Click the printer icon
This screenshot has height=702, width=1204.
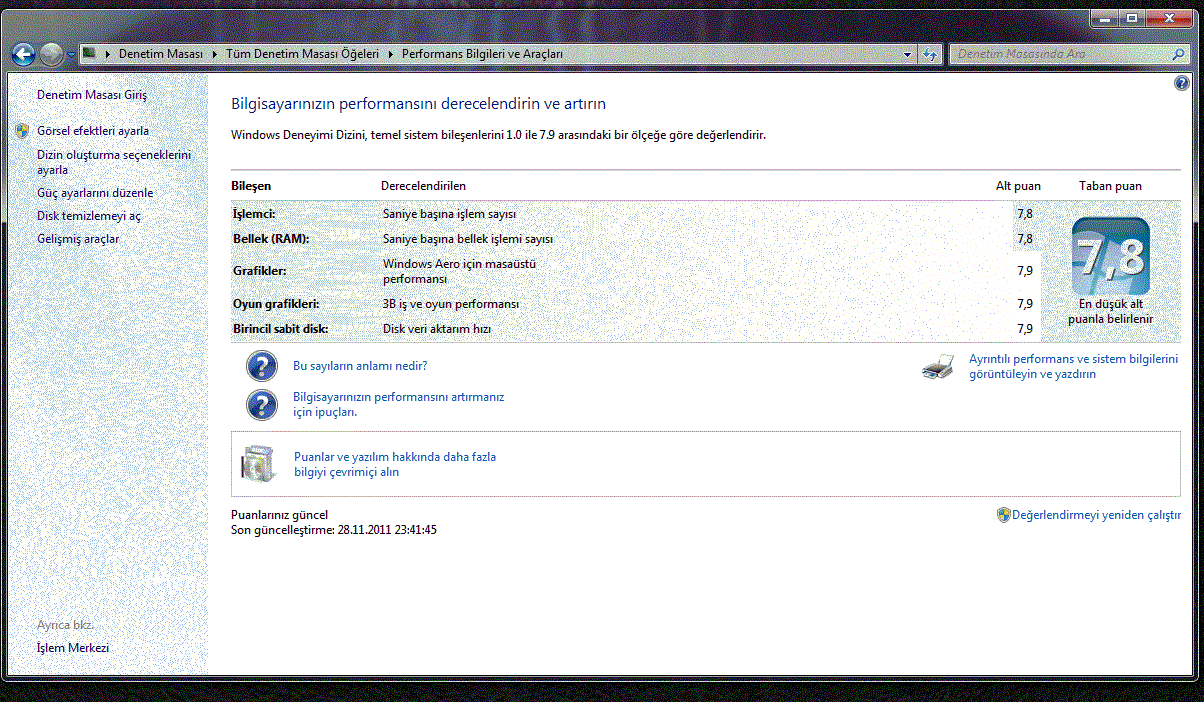click(938, 367)
